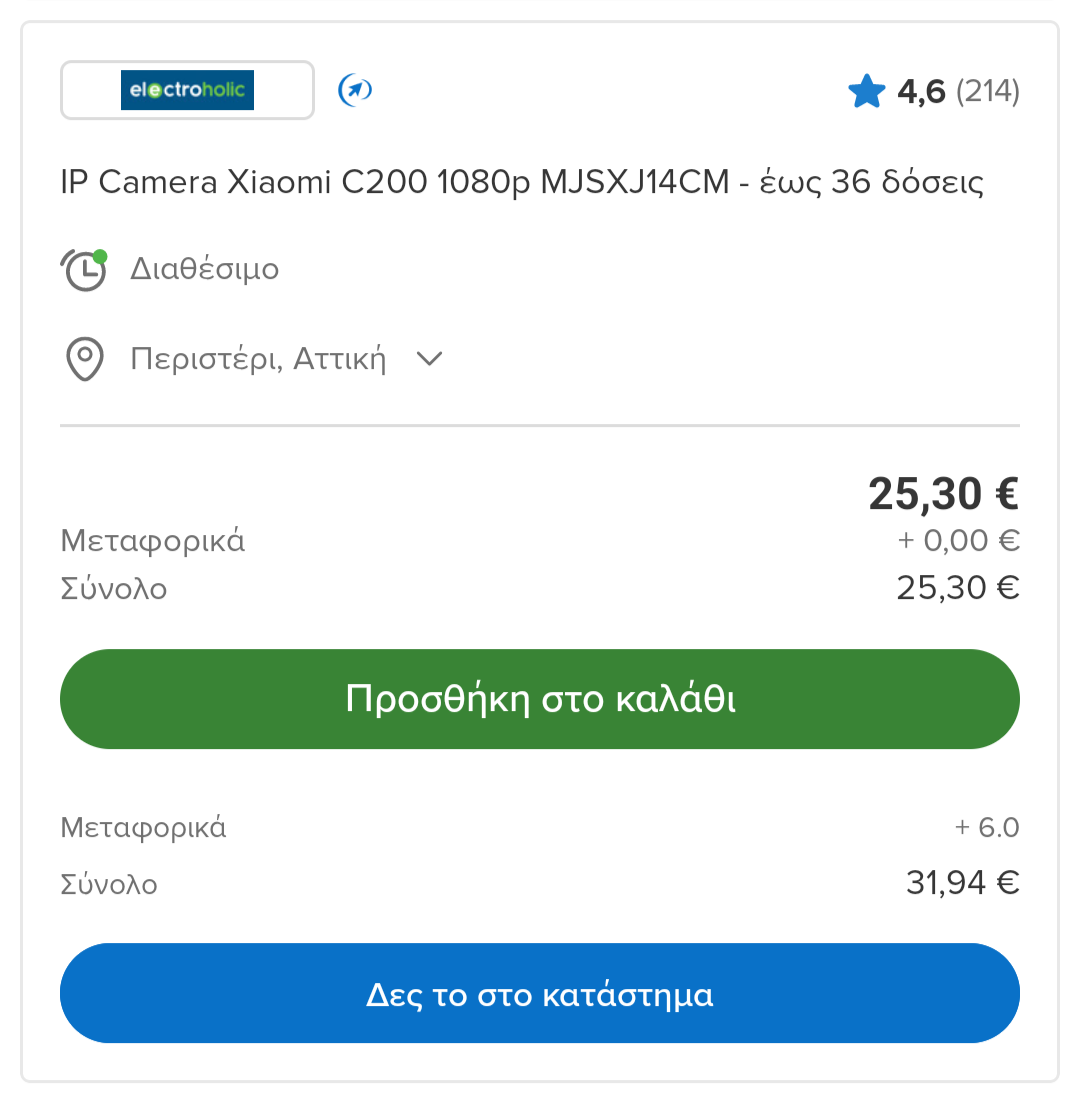Click the alarm clock availability icon
This screenshot has width=1080, height=1096.
pyautogui.click(x=85, y=270)
